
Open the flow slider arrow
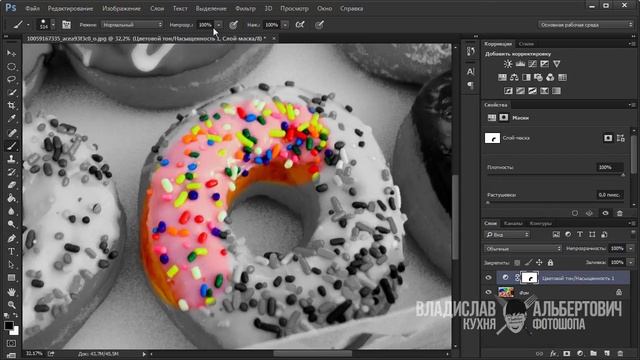285,25
